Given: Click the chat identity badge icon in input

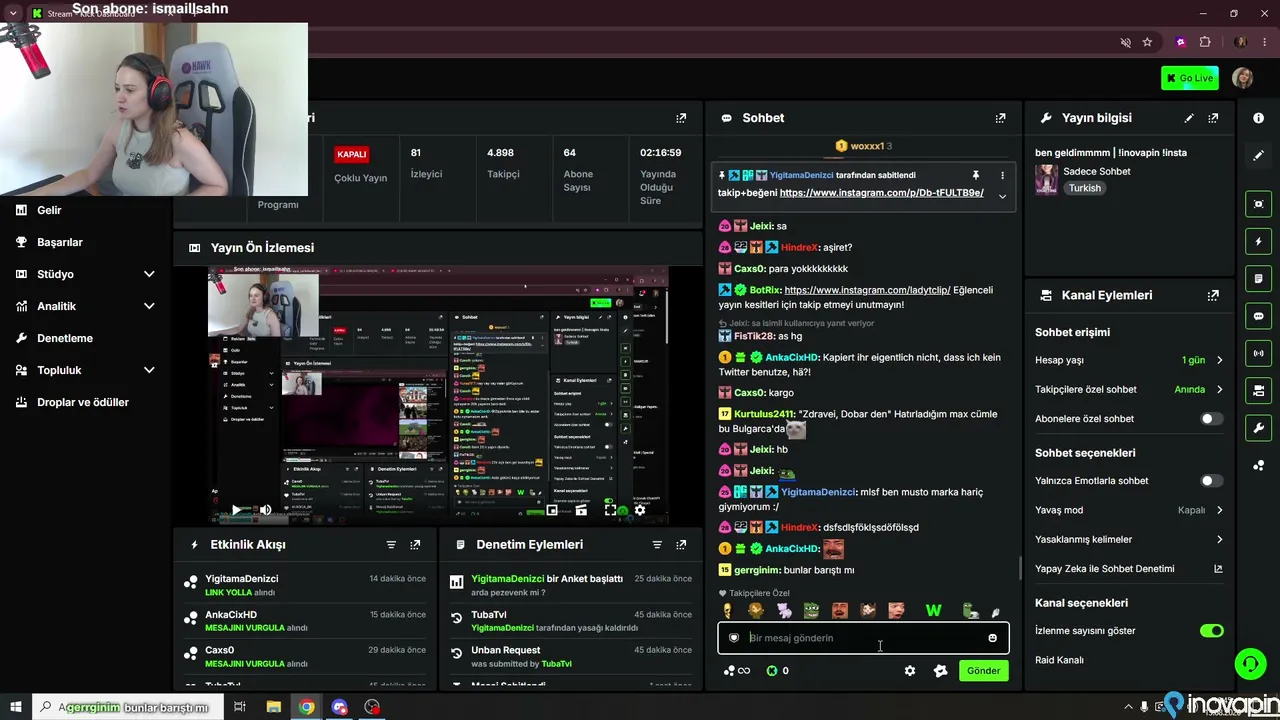Looking at the screenshot, I should (734, 638).
